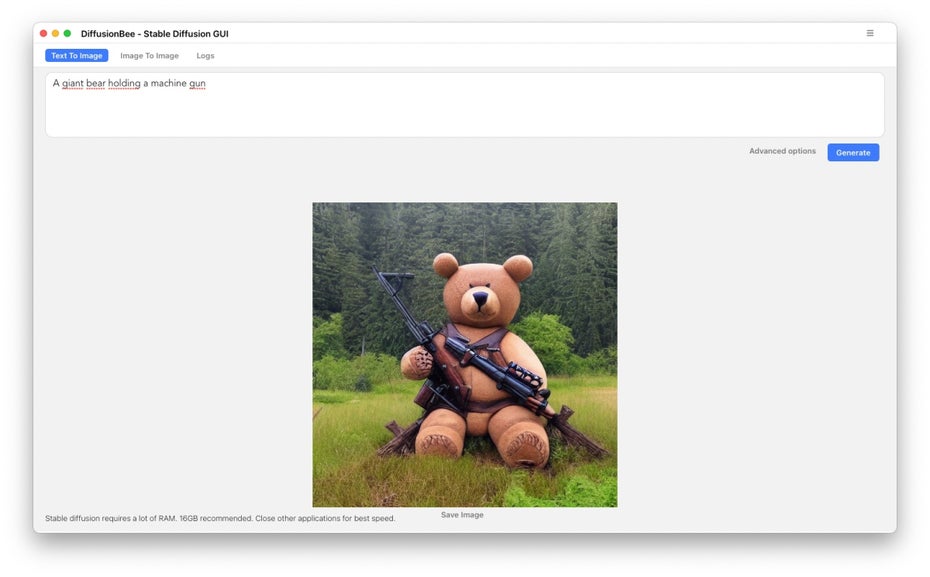The height and width of the screenshot is (577, 930).
Task: Click the Generate button
Action: pos(853,152)
